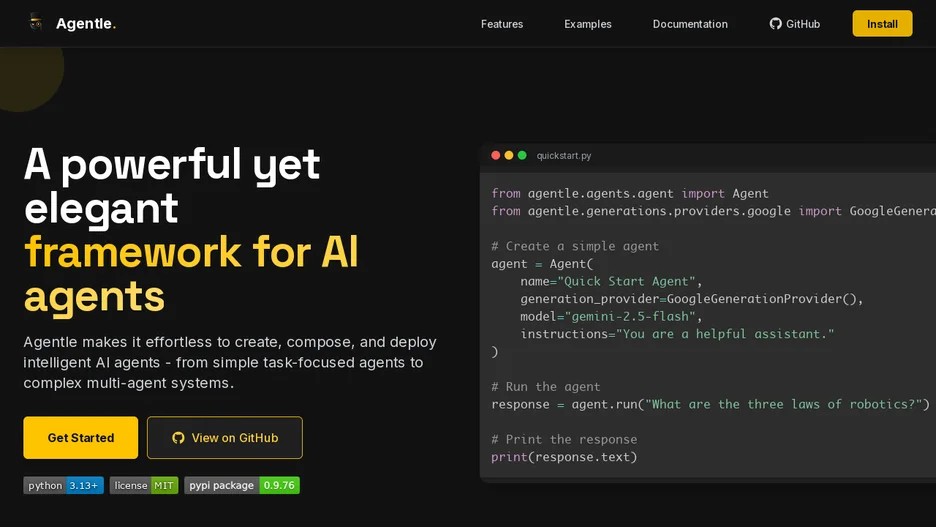The height and width of the screenshot is (527, 936).
Task: Click the GitHub octocat icon in navbar
Action: click(775, 24)
